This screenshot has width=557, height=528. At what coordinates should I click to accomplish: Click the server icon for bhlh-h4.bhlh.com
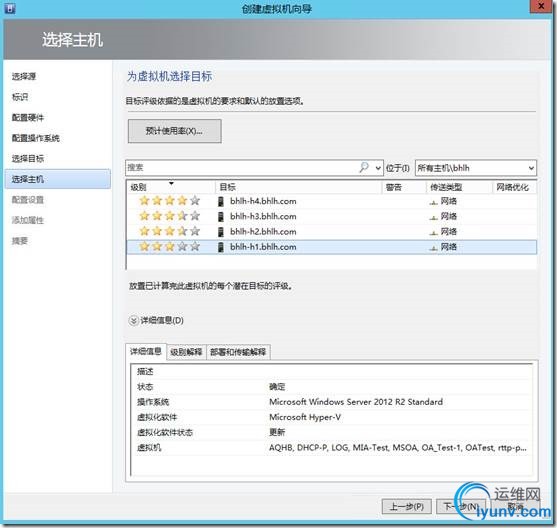click(x=221, y=201)
